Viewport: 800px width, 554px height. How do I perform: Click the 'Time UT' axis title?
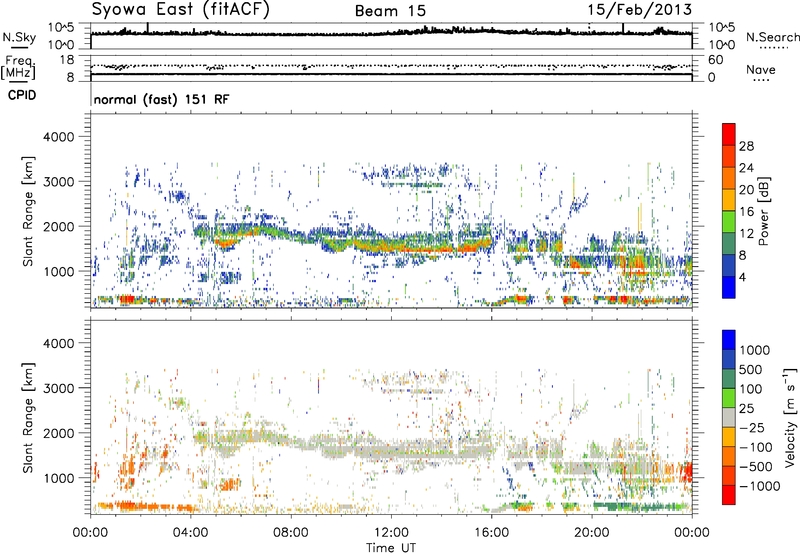coord(391,548)
